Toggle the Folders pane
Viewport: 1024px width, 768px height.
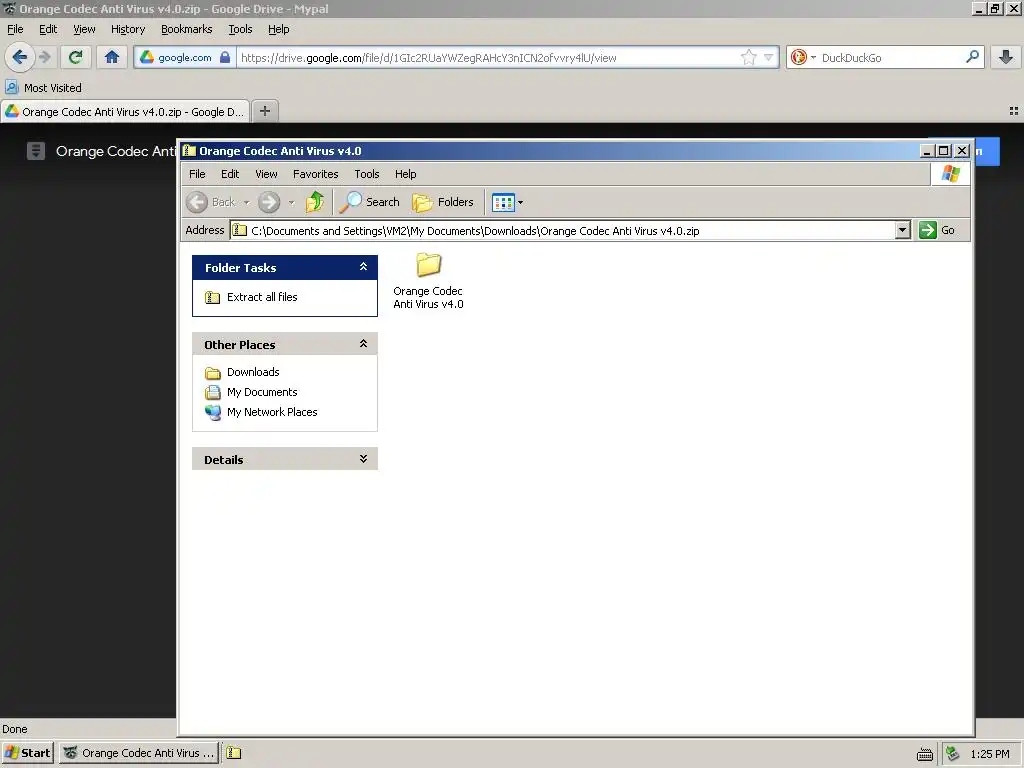[x=443, y=202]
